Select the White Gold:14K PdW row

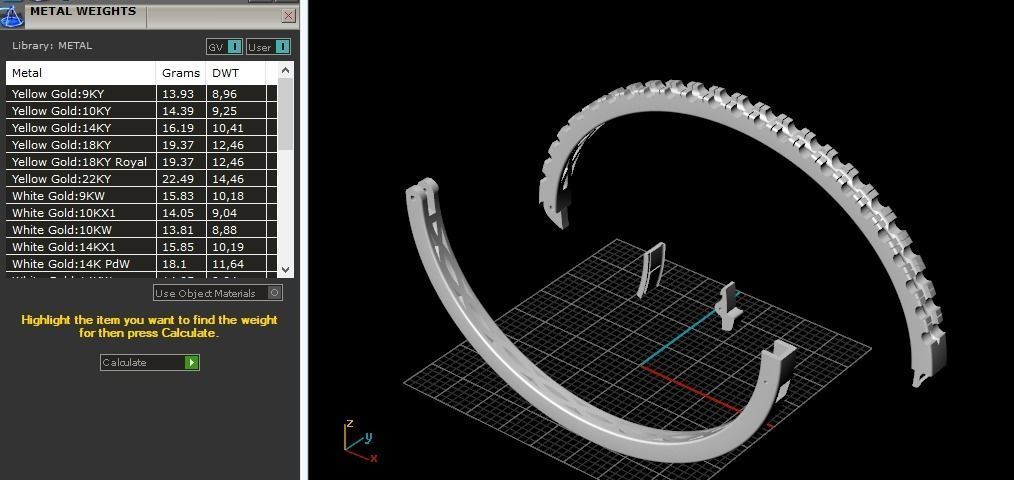(142, 263)
